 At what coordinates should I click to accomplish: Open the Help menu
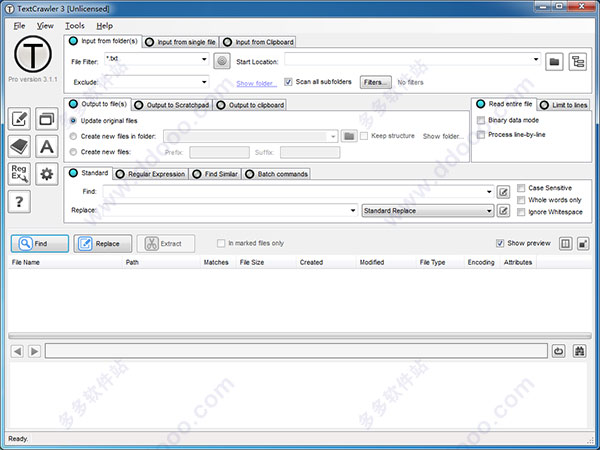pos(104,26)
